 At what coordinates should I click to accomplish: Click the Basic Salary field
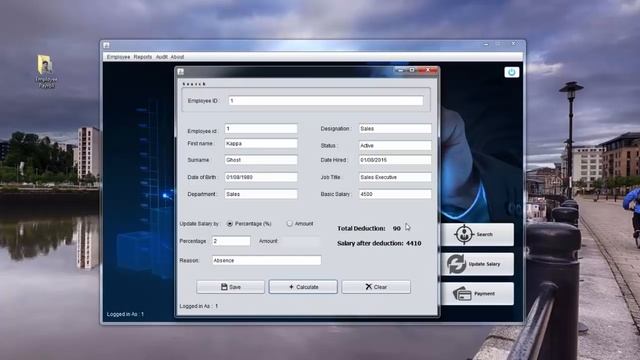(x=395, y=194)
